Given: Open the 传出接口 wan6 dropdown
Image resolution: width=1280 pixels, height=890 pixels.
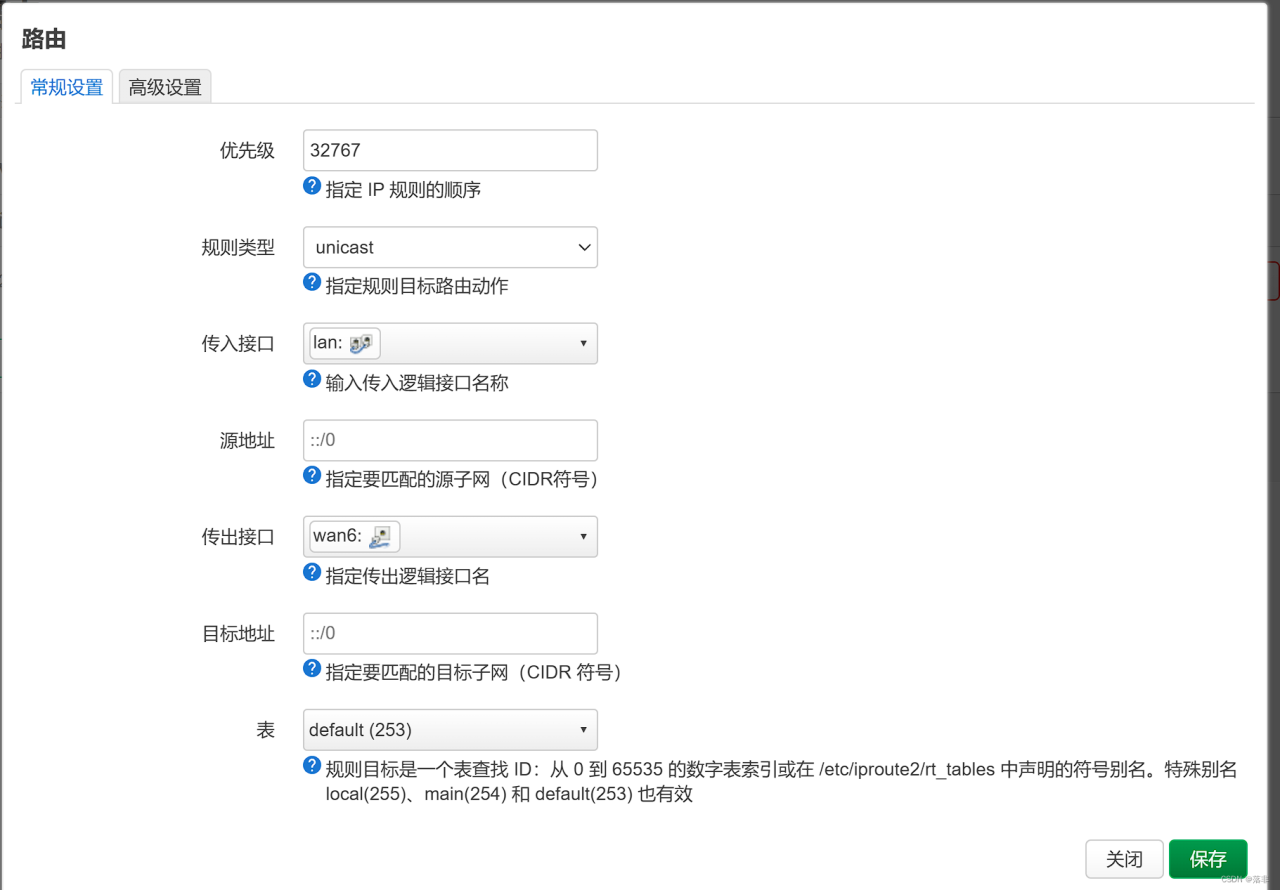Looking at the screenshot, I should point(450,536).
